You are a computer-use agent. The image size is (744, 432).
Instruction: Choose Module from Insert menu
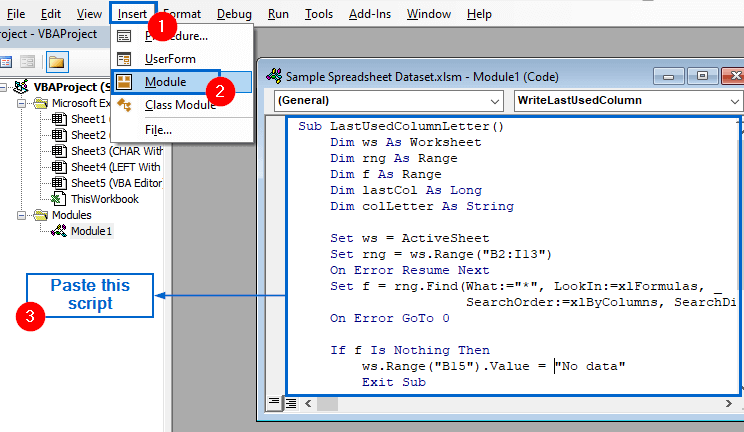tap(182, 82)
